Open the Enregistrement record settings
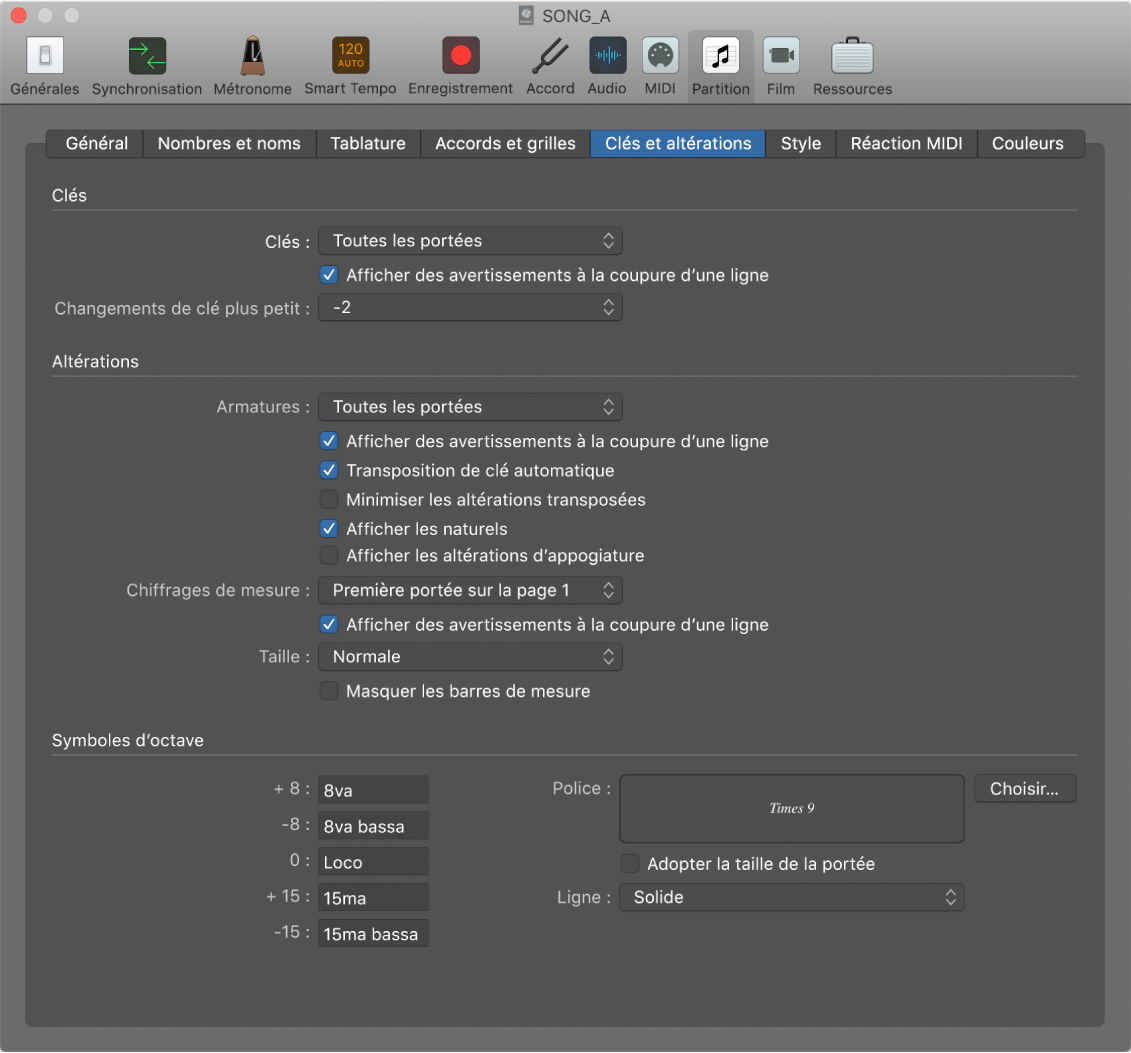The width and height of the screenshot is (1131, 1053). point(460,56)
